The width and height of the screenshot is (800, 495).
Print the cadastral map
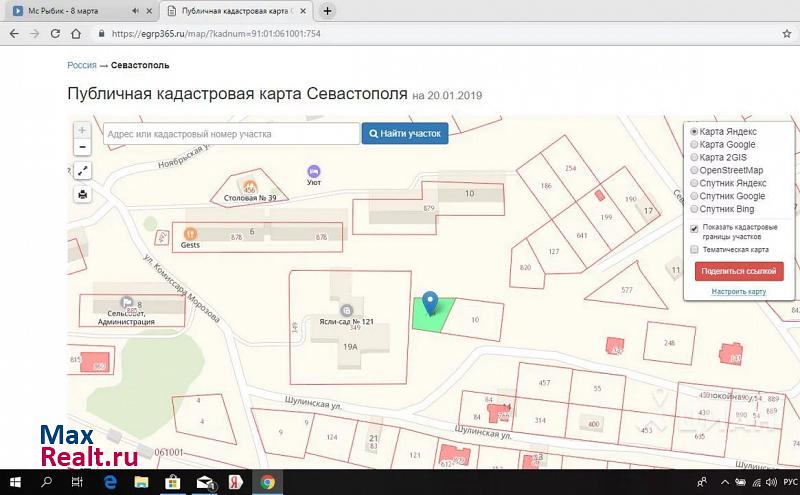click(82, 194)
